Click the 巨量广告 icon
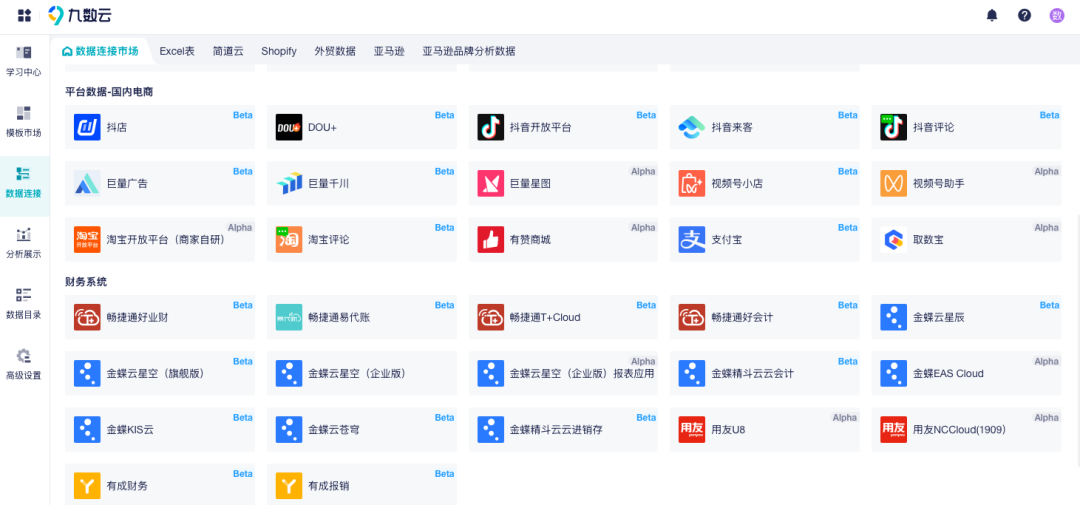 click(x=87, y=183)
